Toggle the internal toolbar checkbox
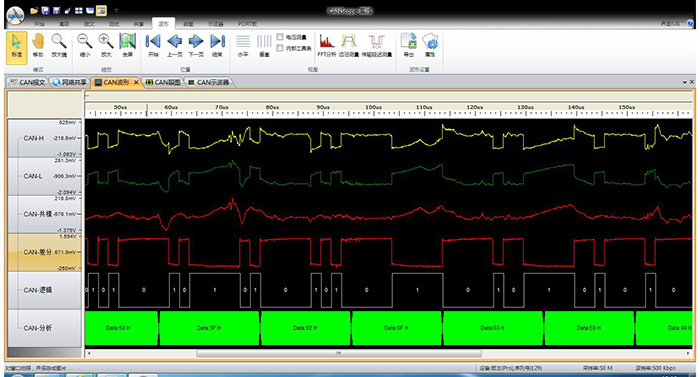The height and width of the screenshot is (377, 700). pos(280,48)
